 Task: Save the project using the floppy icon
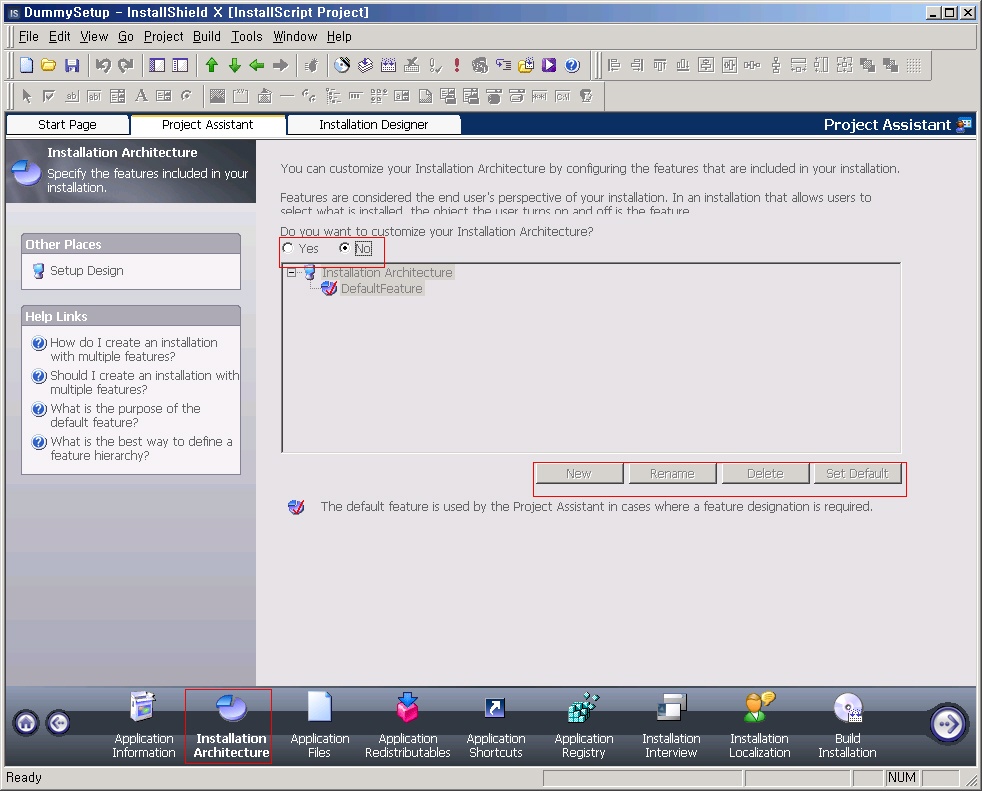(72, 65)
